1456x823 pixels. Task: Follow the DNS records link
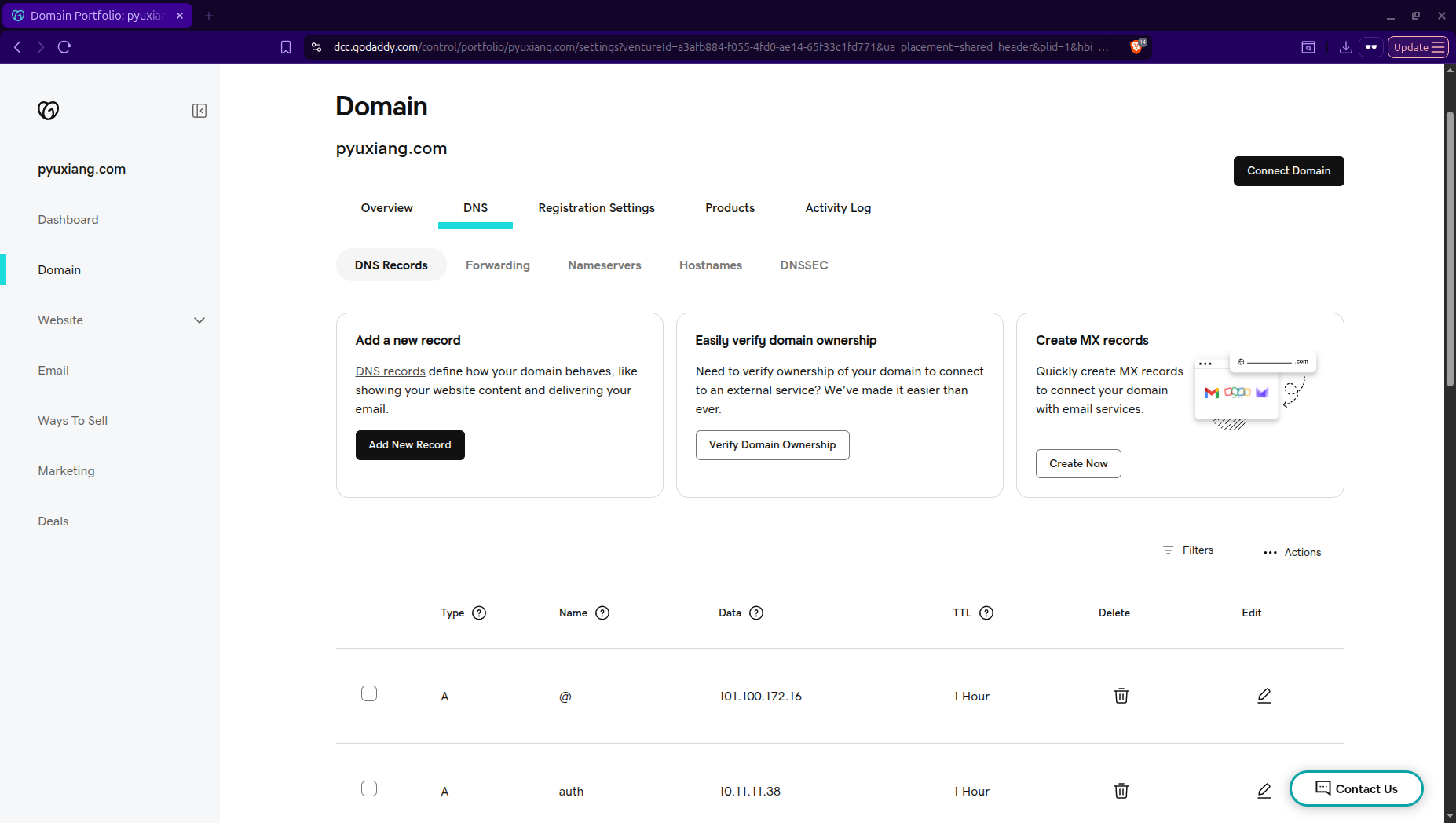pyautogui.click(x=390, y=371)
